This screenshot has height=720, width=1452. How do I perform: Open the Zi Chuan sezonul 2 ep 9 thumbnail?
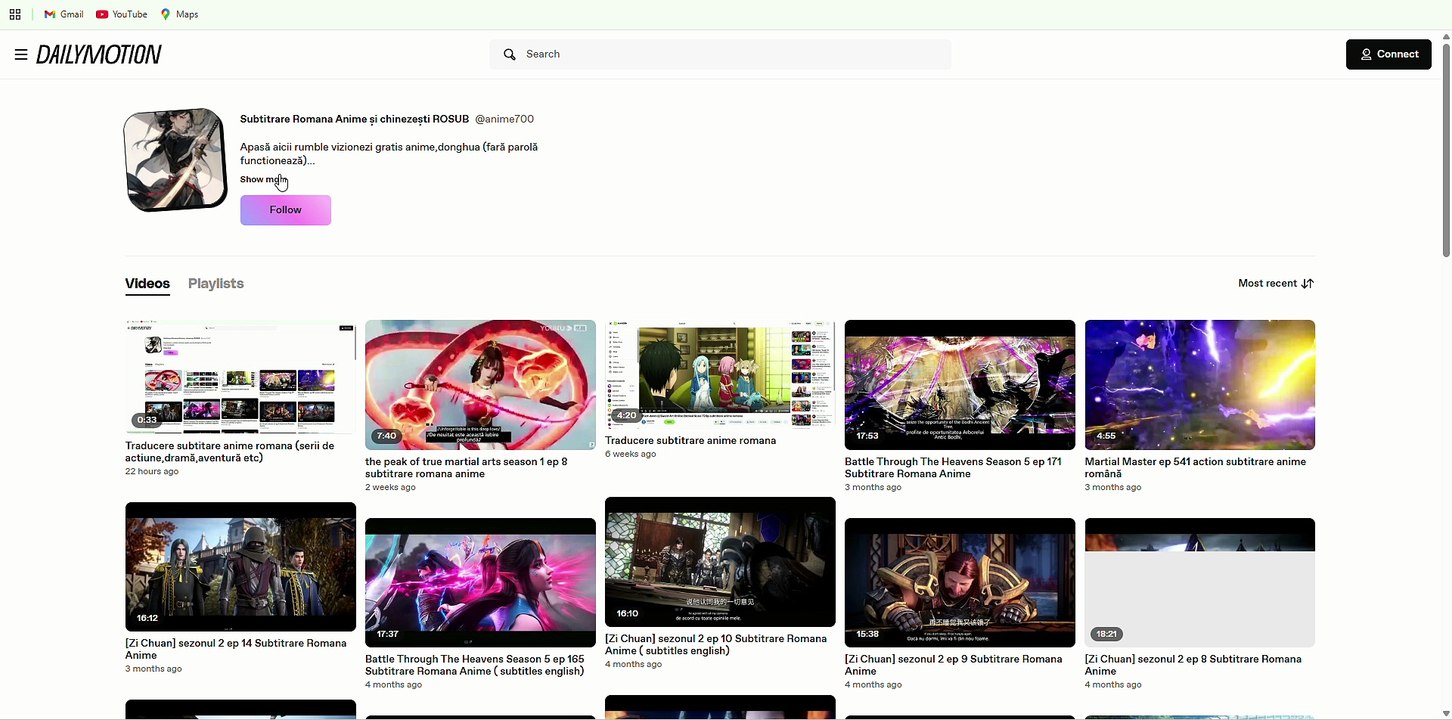click(960, 582)
